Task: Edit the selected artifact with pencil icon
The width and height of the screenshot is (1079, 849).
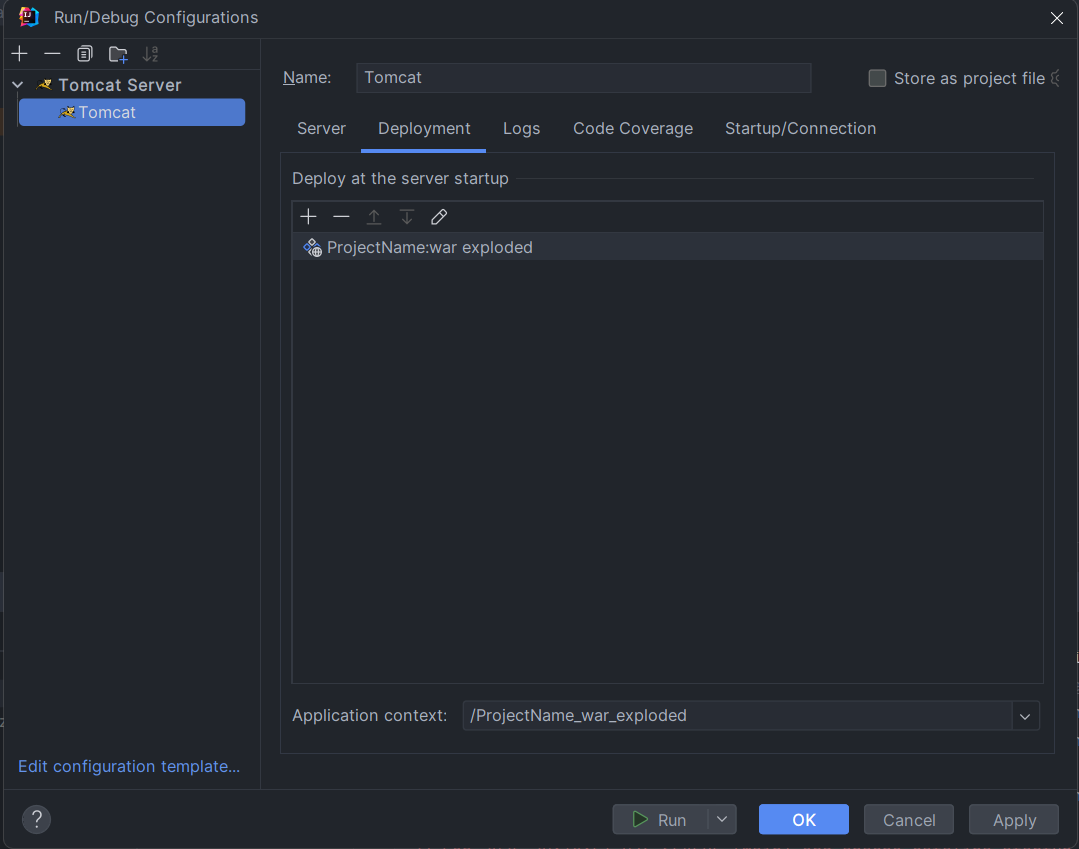Action: 438,217
